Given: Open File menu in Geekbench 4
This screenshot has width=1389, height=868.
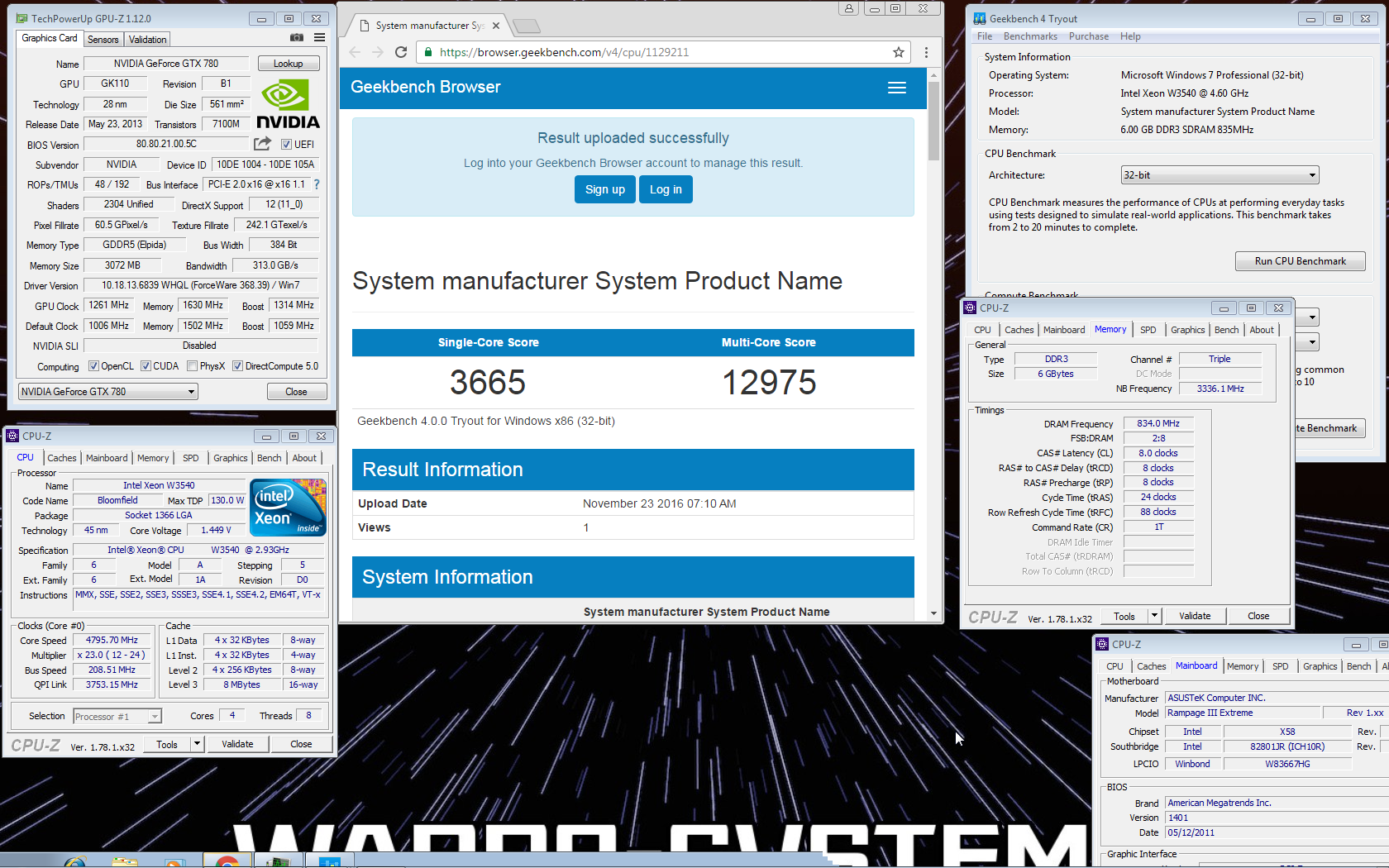Looking at the screenshot, I should tap(985, 36).
